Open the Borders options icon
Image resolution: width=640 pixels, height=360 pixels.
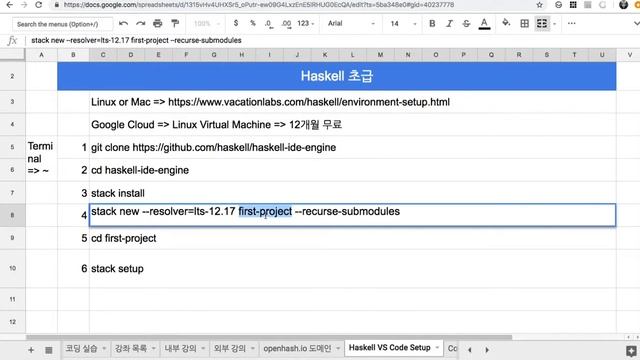pos(524,24)
